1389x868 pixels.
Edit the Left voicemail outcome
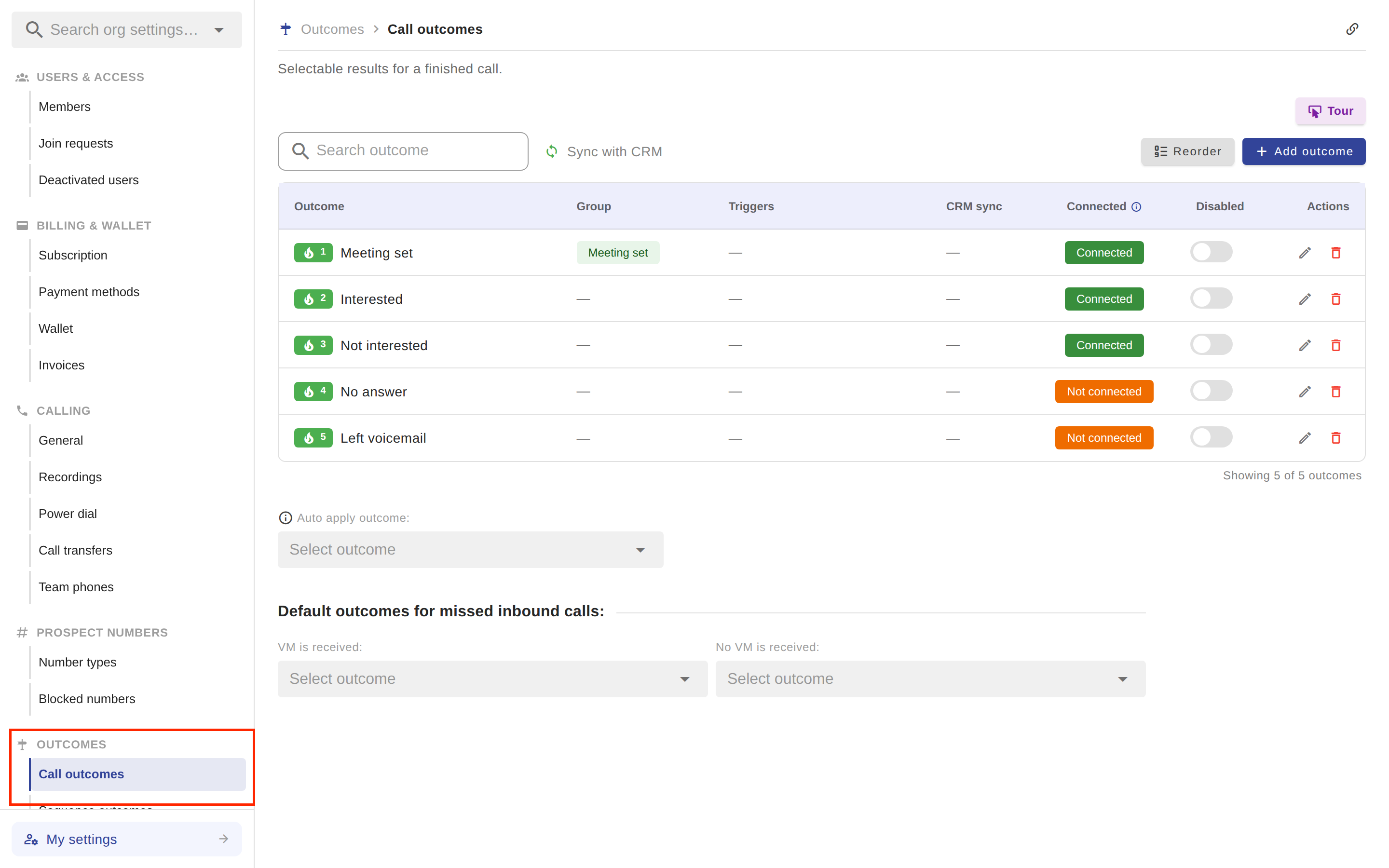tap(1305, 438)
